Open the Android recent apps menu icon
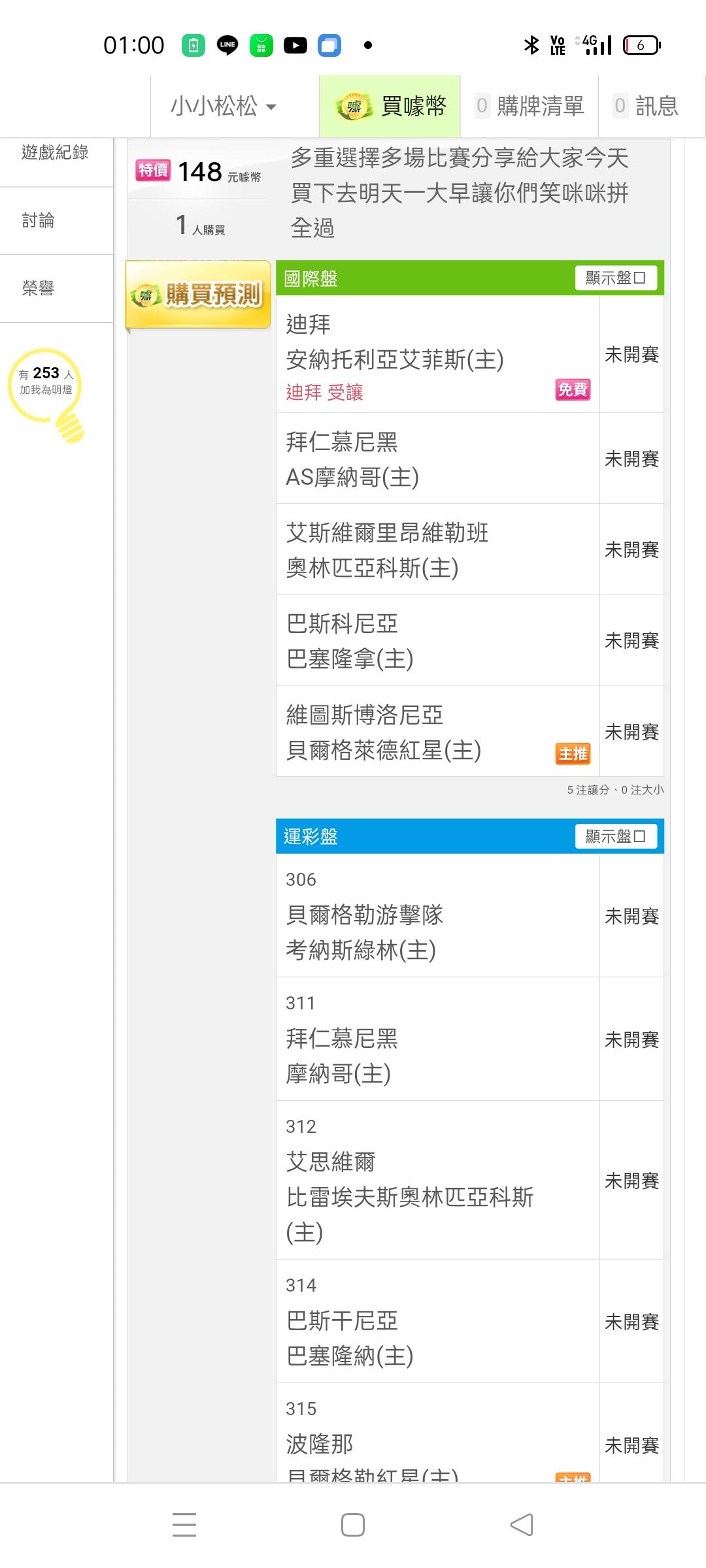 [x=184, y=1524]
